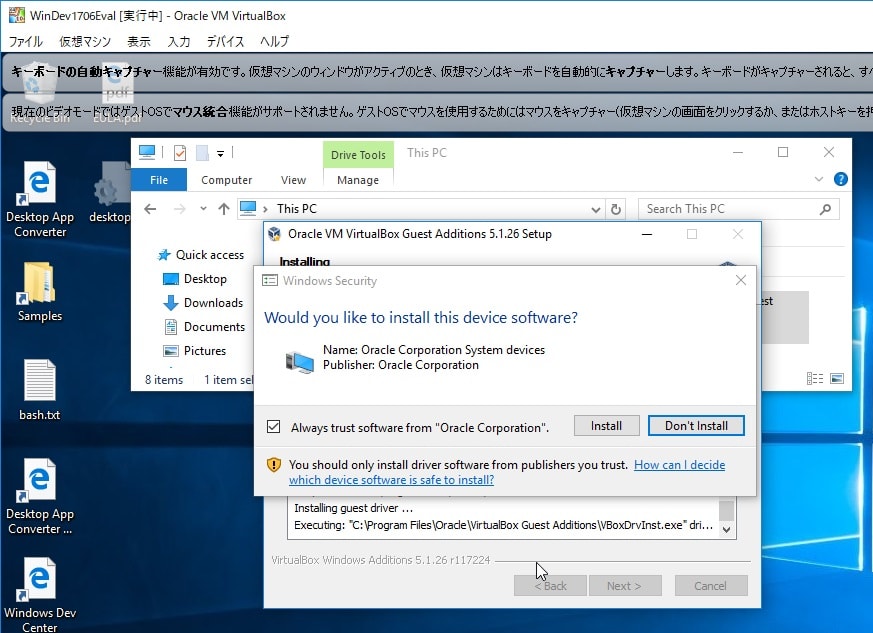Click the Drive Tools contextual tab header

[x=358, y=155]
